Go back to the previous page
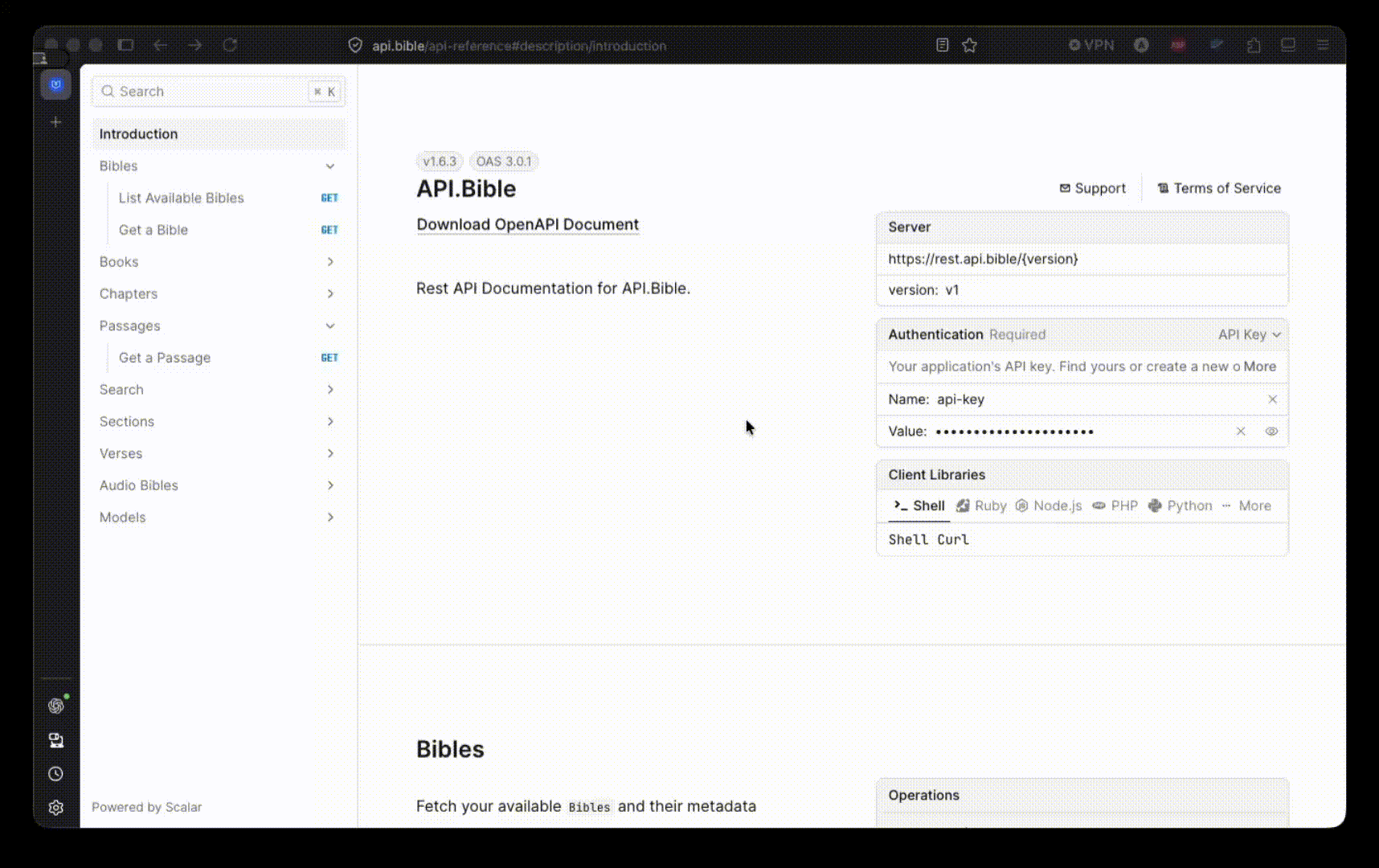Viewport: 1379px width, 868px height. (x=160, y=45)
